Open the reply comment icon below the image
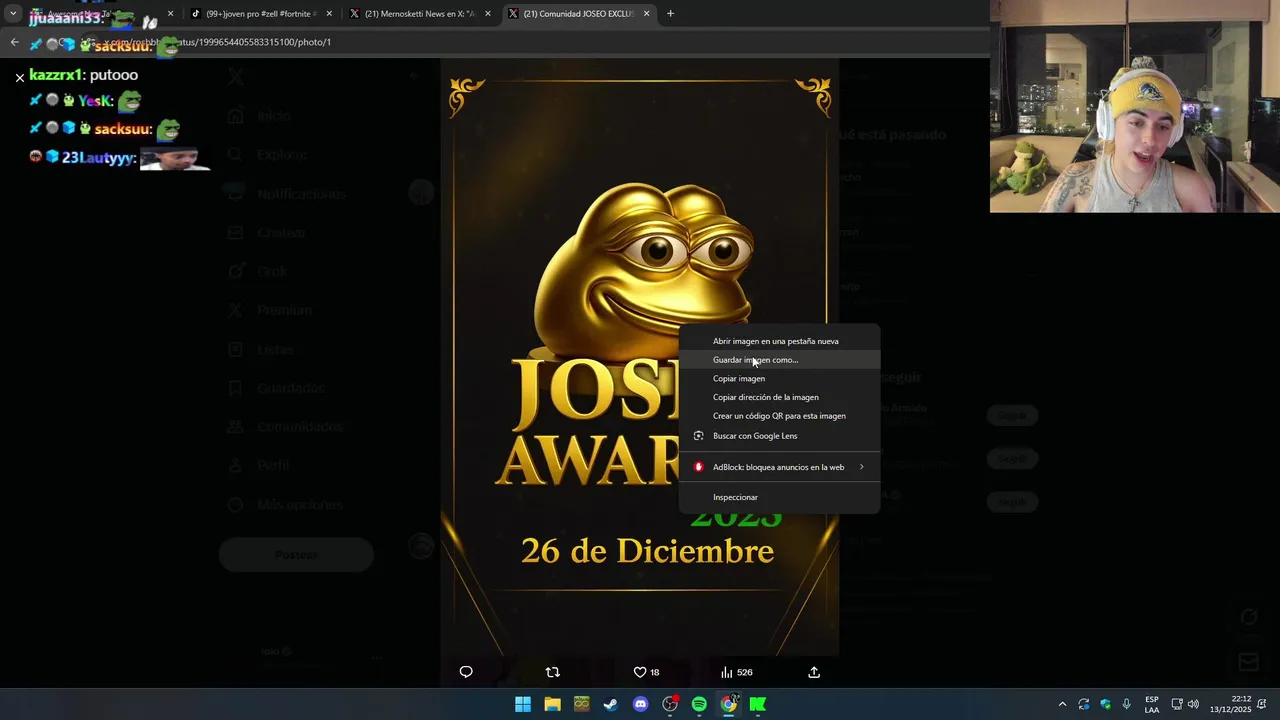 466,672
